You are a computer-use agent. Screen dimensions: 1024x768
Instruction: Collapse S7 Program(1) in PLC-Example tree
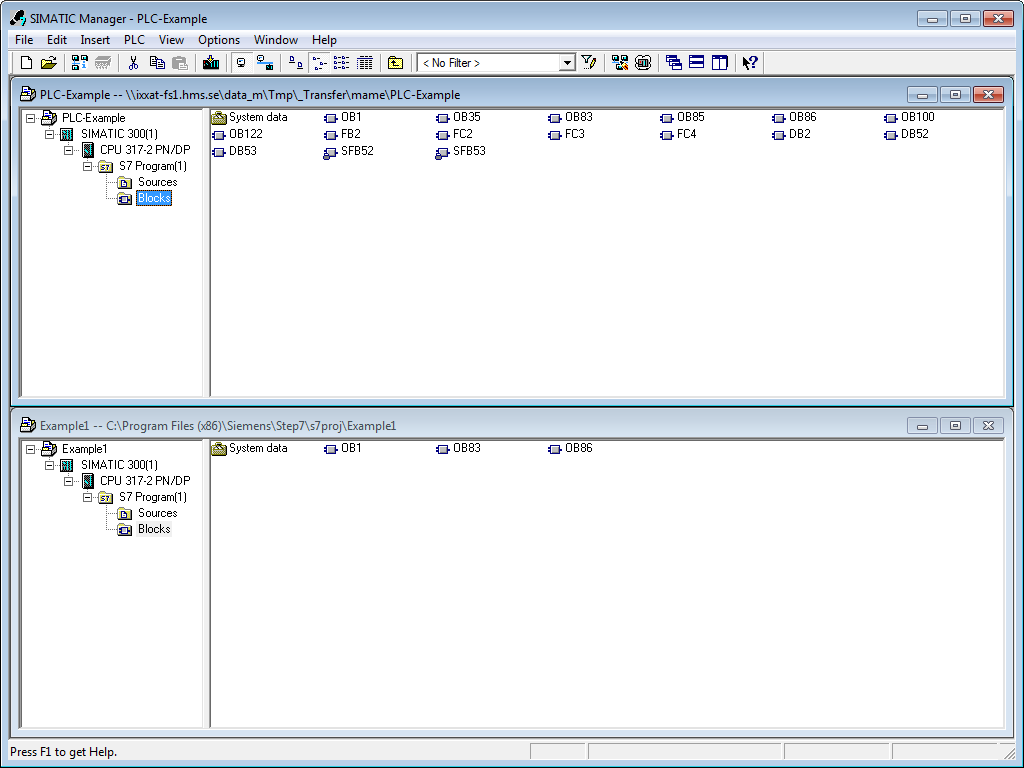(x=88, y=167)
